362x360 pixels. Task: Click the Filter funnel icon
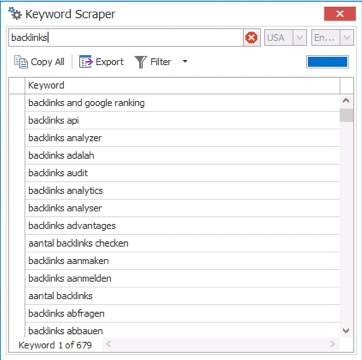point(141,62)
